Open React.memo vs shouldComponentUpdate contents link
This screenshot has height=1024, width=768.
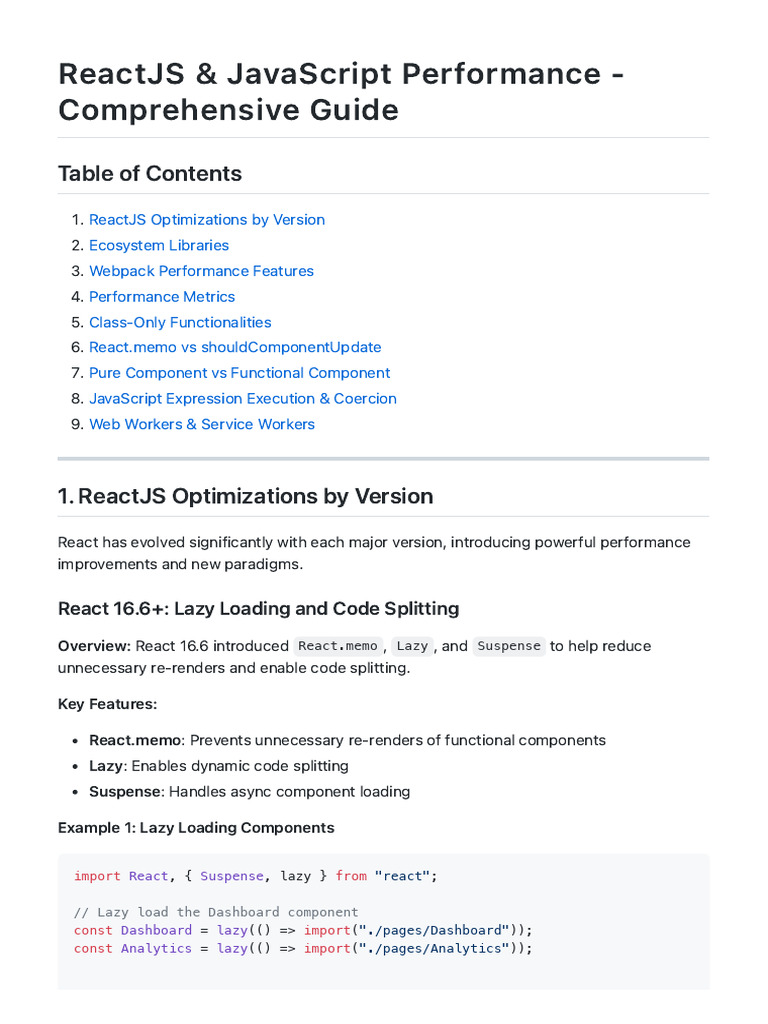pos(235,347)
